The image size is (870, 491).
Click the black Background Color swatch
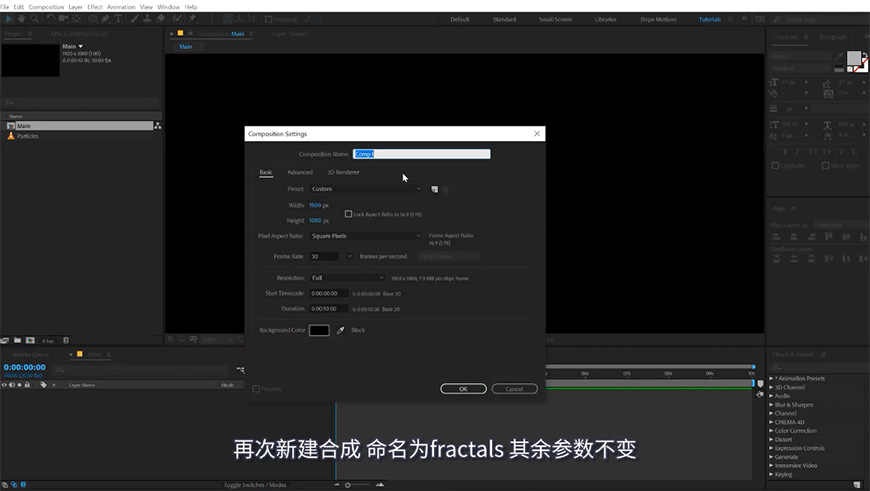pos(319,330)
